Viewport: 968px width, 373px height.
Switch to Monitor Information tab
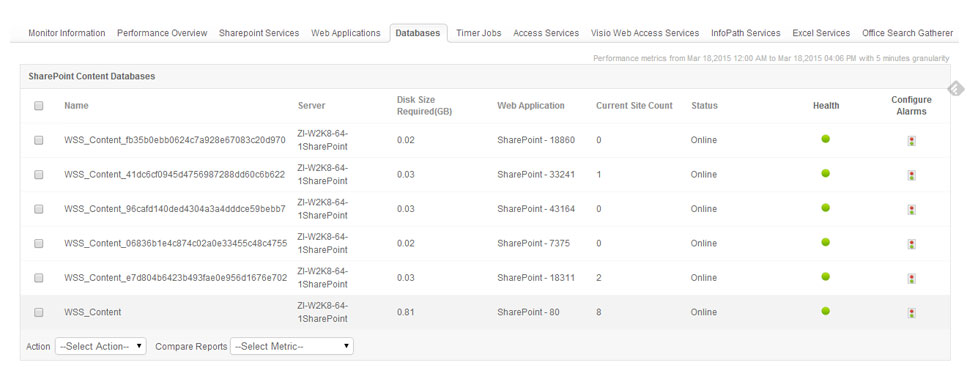[67, 33]
